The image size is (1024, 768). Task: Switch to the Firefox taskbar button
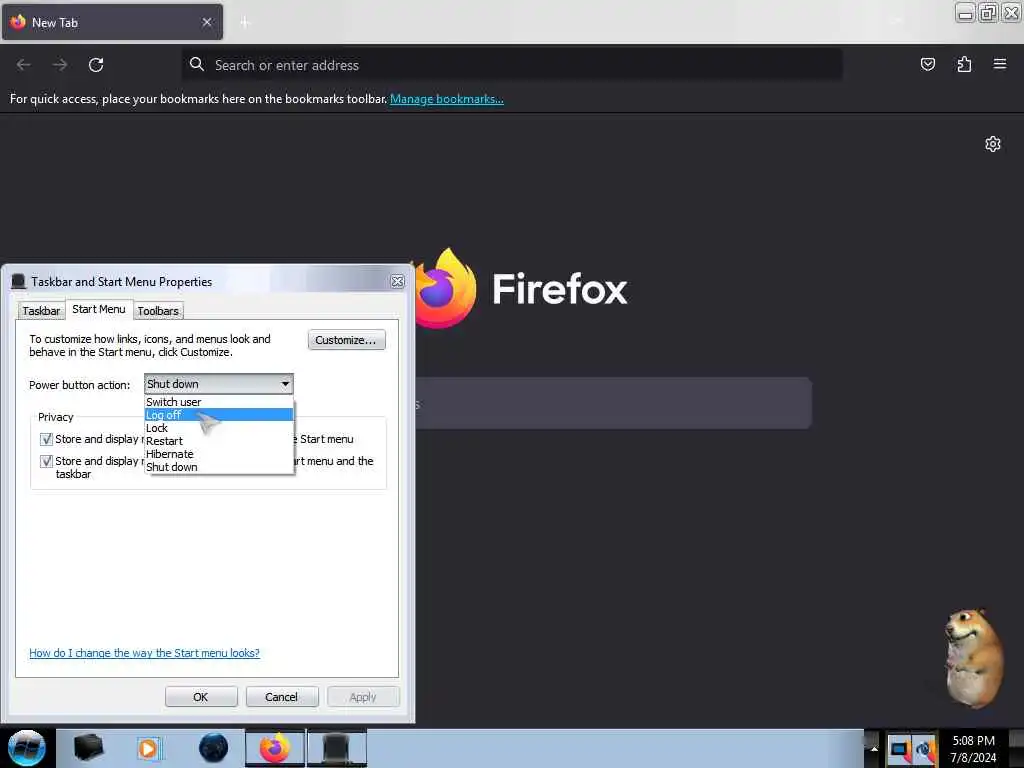275,748
